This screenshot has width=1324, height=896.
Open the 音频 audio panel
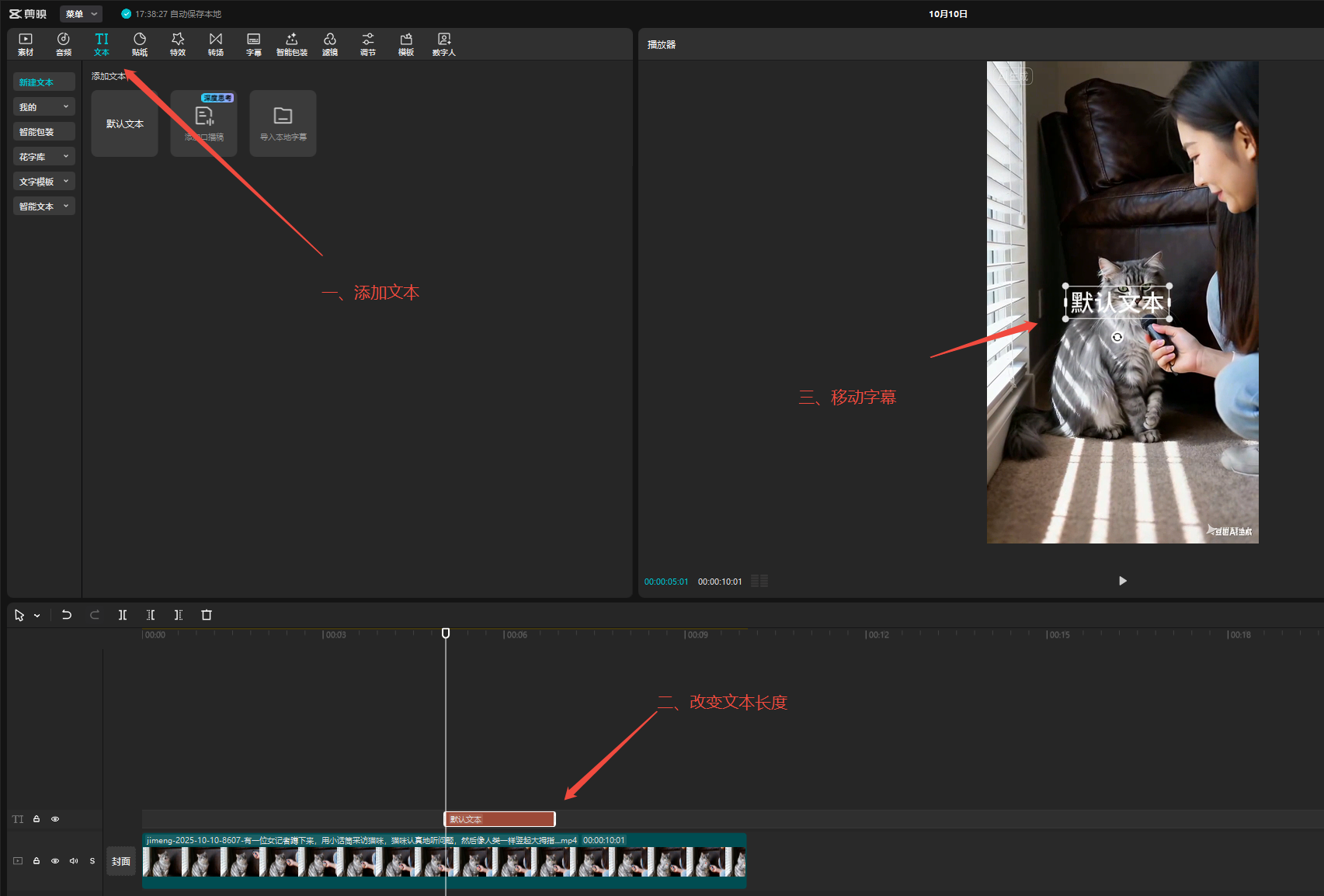64,44
